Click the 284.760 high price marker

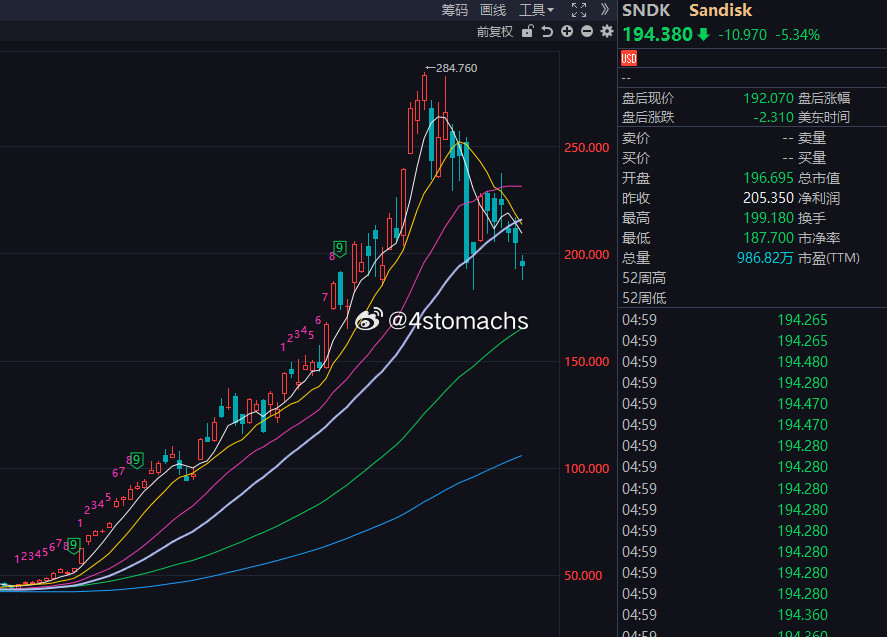pos(451,68)
